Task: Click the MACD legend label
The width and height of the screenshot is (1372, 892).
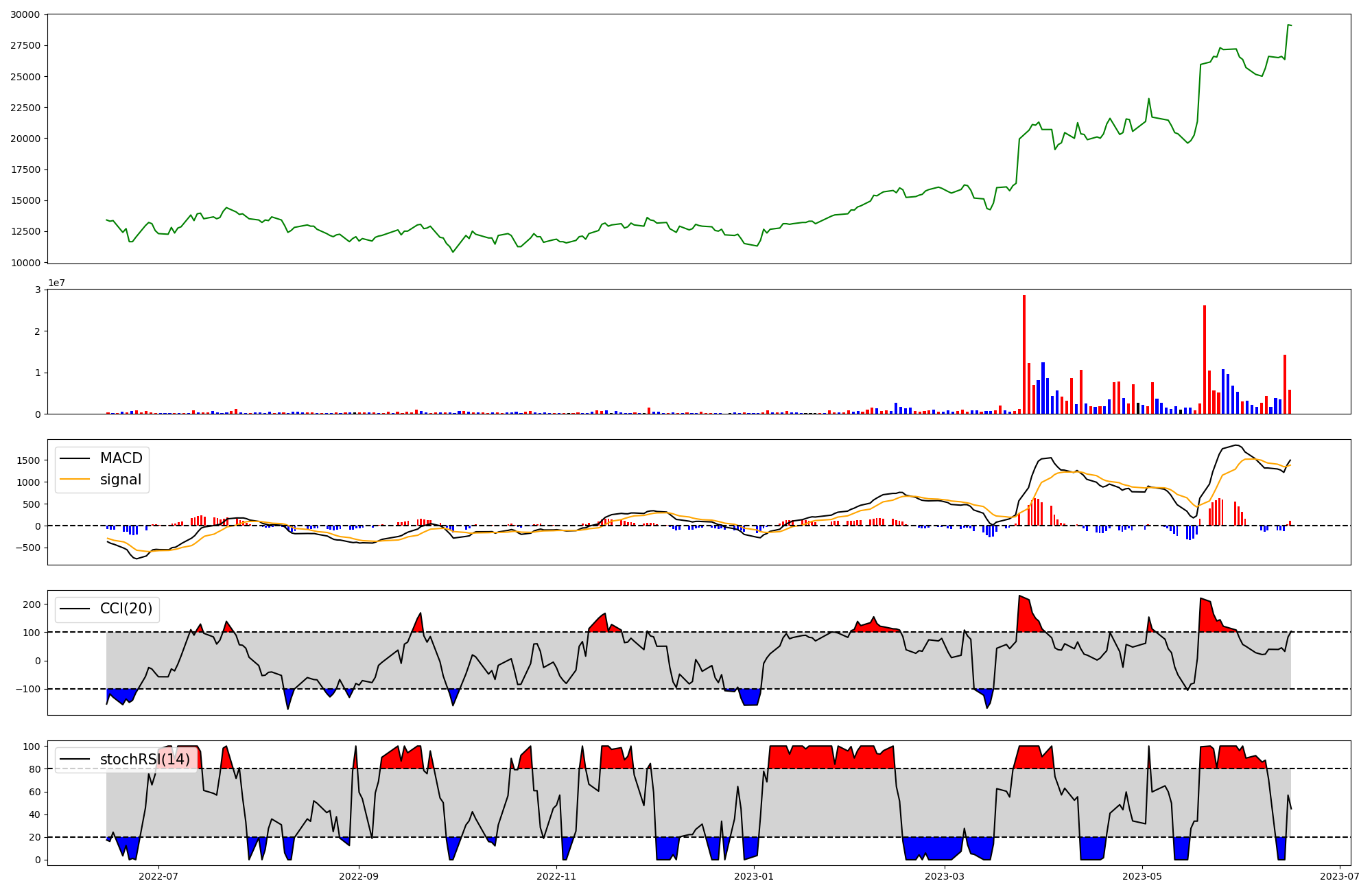Action: coord(121,458)
